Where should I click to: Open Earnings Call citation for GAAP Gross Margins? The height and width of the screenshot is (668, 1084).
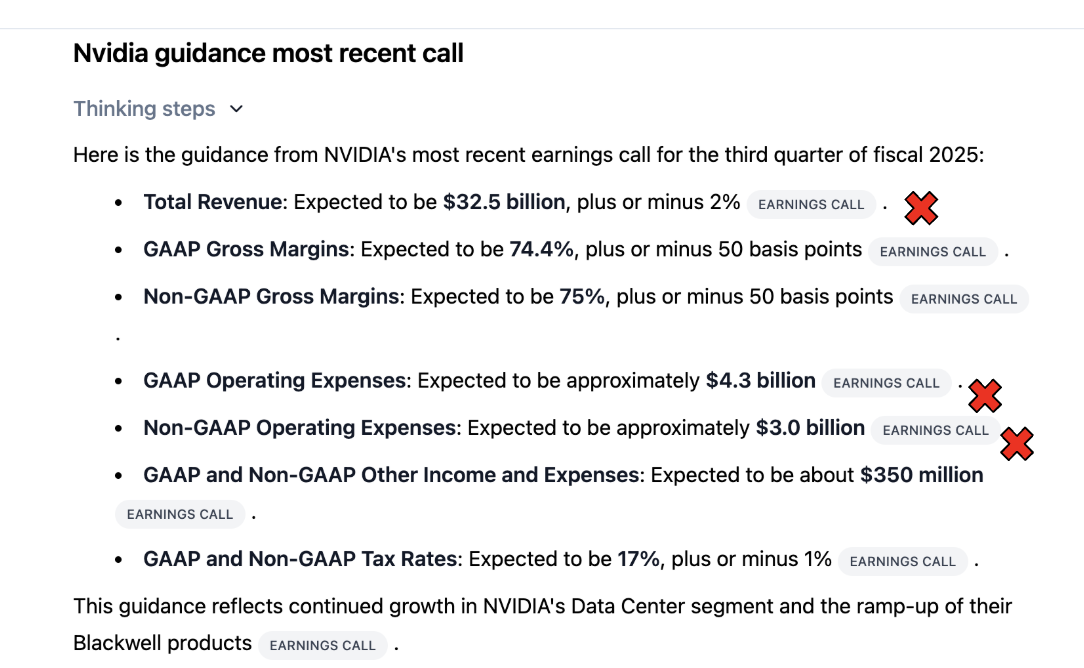pyautogui.click(x=932, y=251)
